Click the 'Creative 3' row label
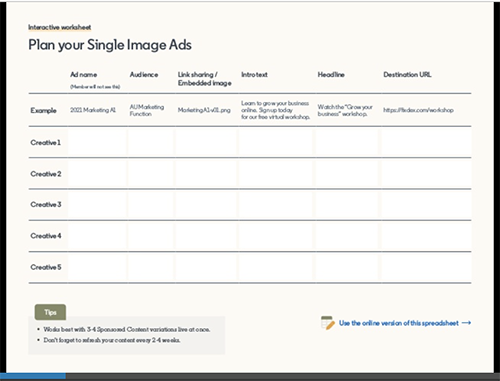Image resolution: width=500 pixels, height=381 pixels. 46,205
